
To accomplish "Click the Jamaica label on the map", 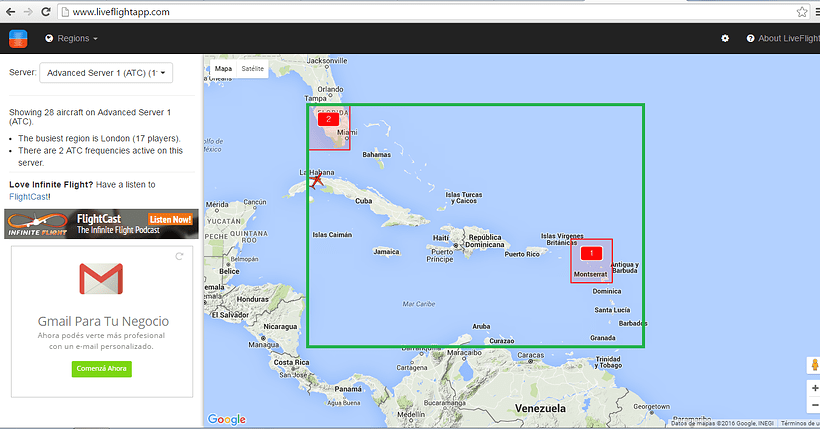I will (x=386, y=252).
